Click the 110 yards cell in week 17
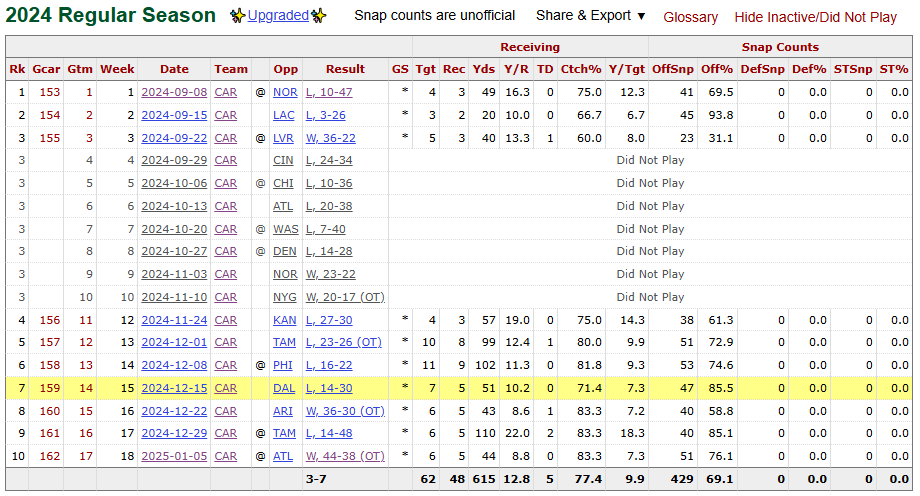 485,433
